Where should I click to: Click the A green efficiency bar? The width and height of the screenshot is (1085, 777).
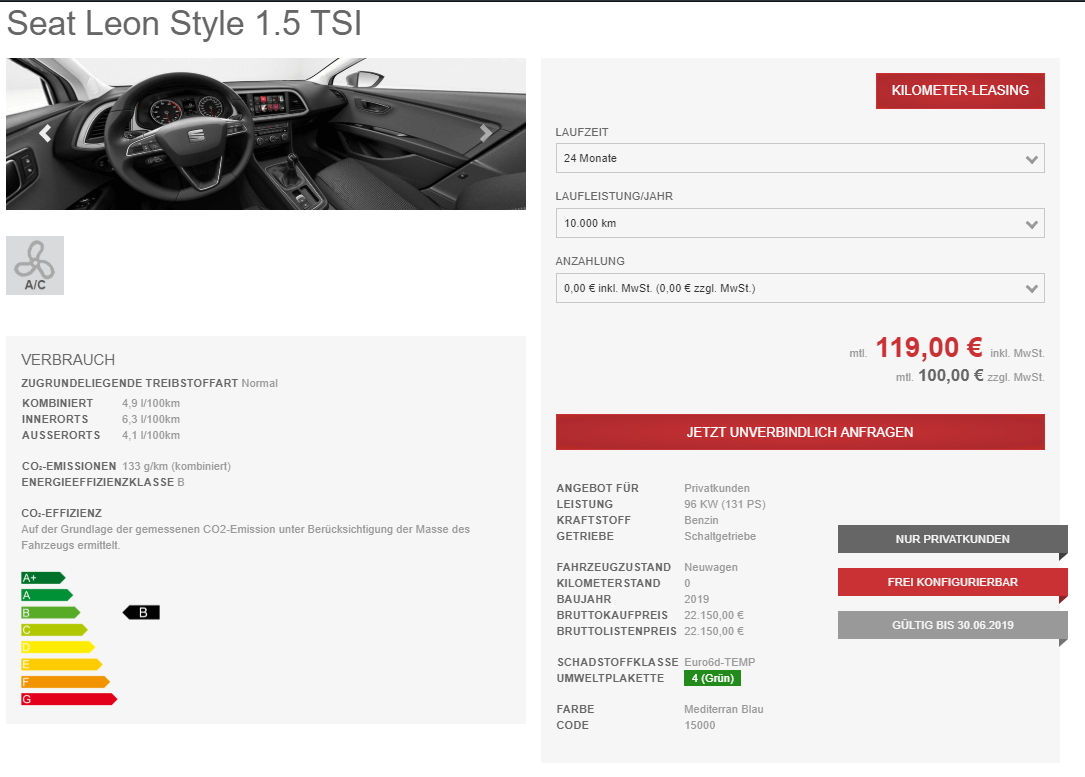pyautogui.click(x=46, y=595)
